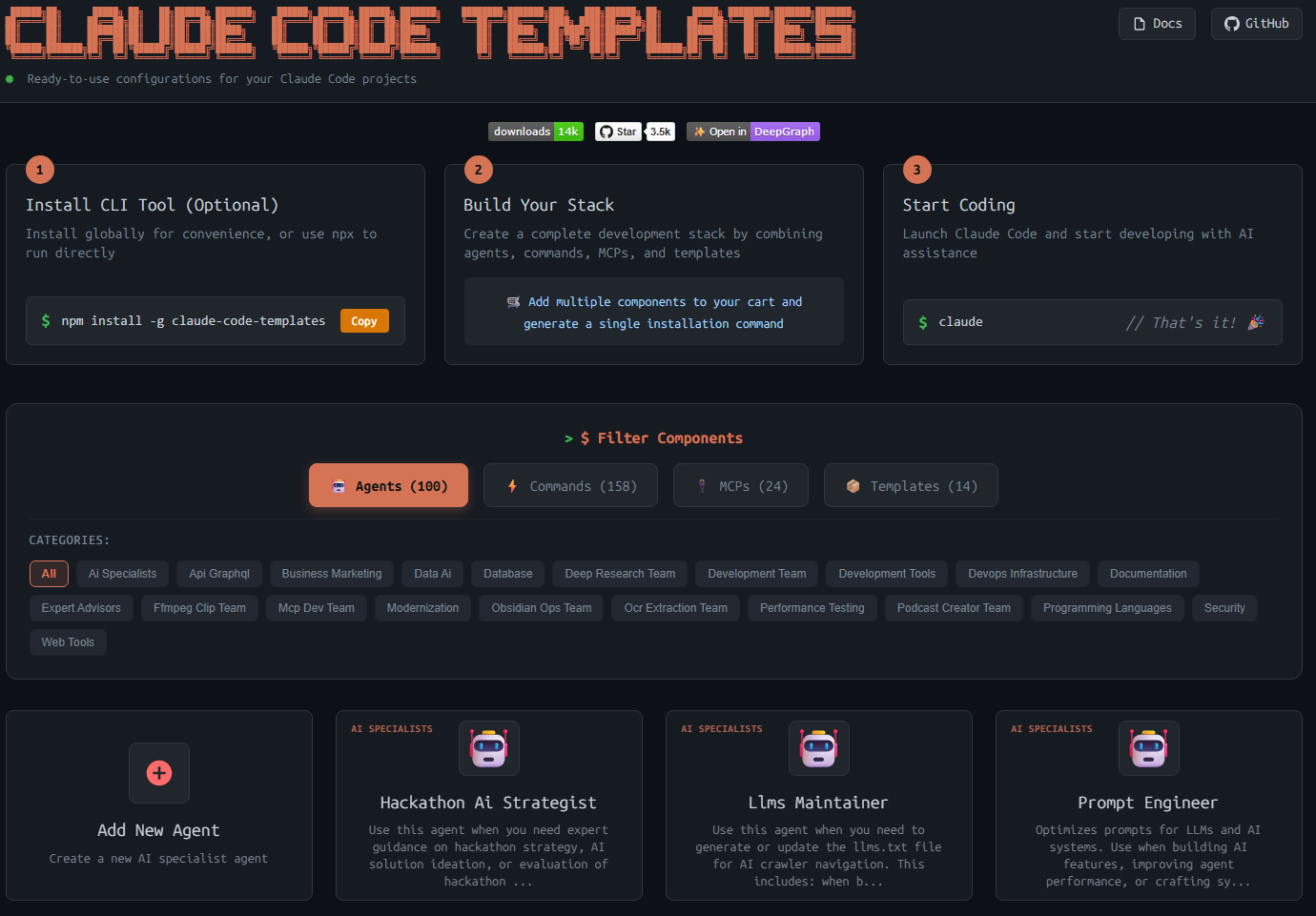Click the document icon in Docs button

(x=1140, y=24)
